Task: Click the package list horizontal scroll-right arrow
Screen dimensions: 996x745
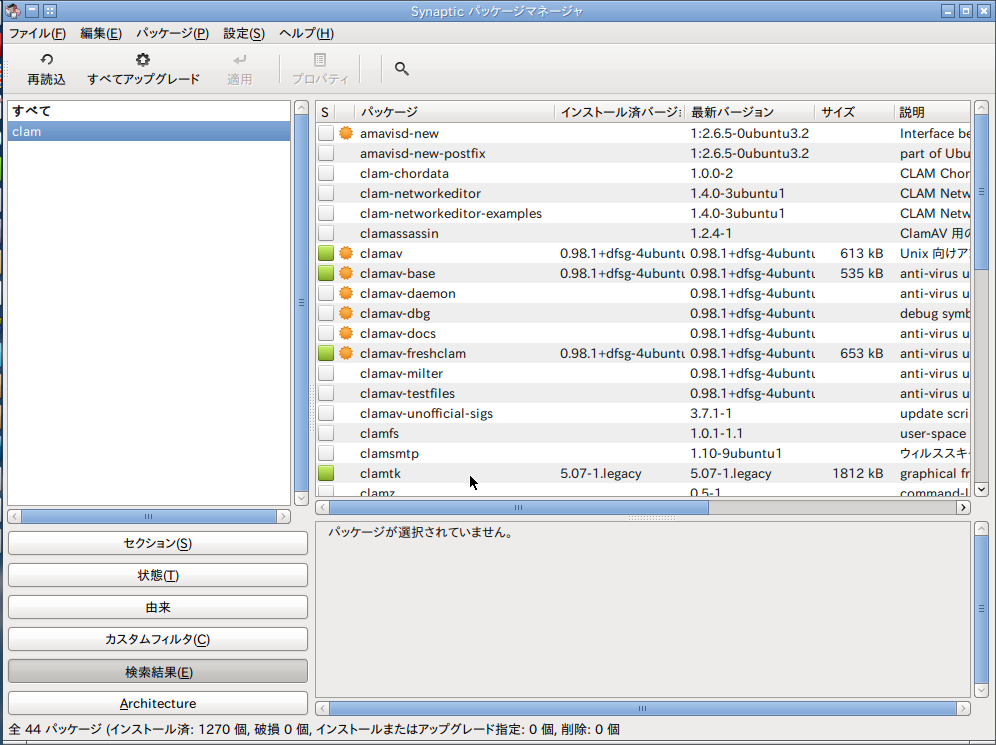Action: click(x=964, y=507)
